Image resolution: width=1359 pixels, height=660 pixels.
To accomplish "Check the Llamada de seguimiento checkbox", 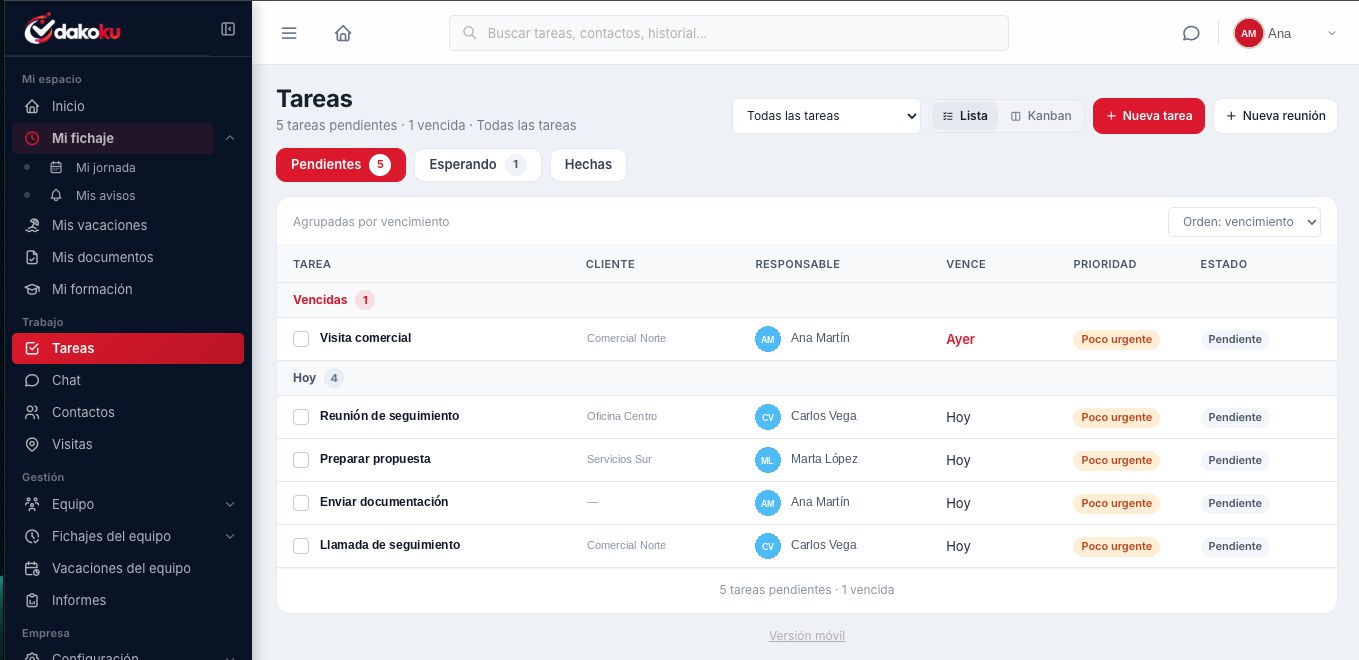I will 301,546.
